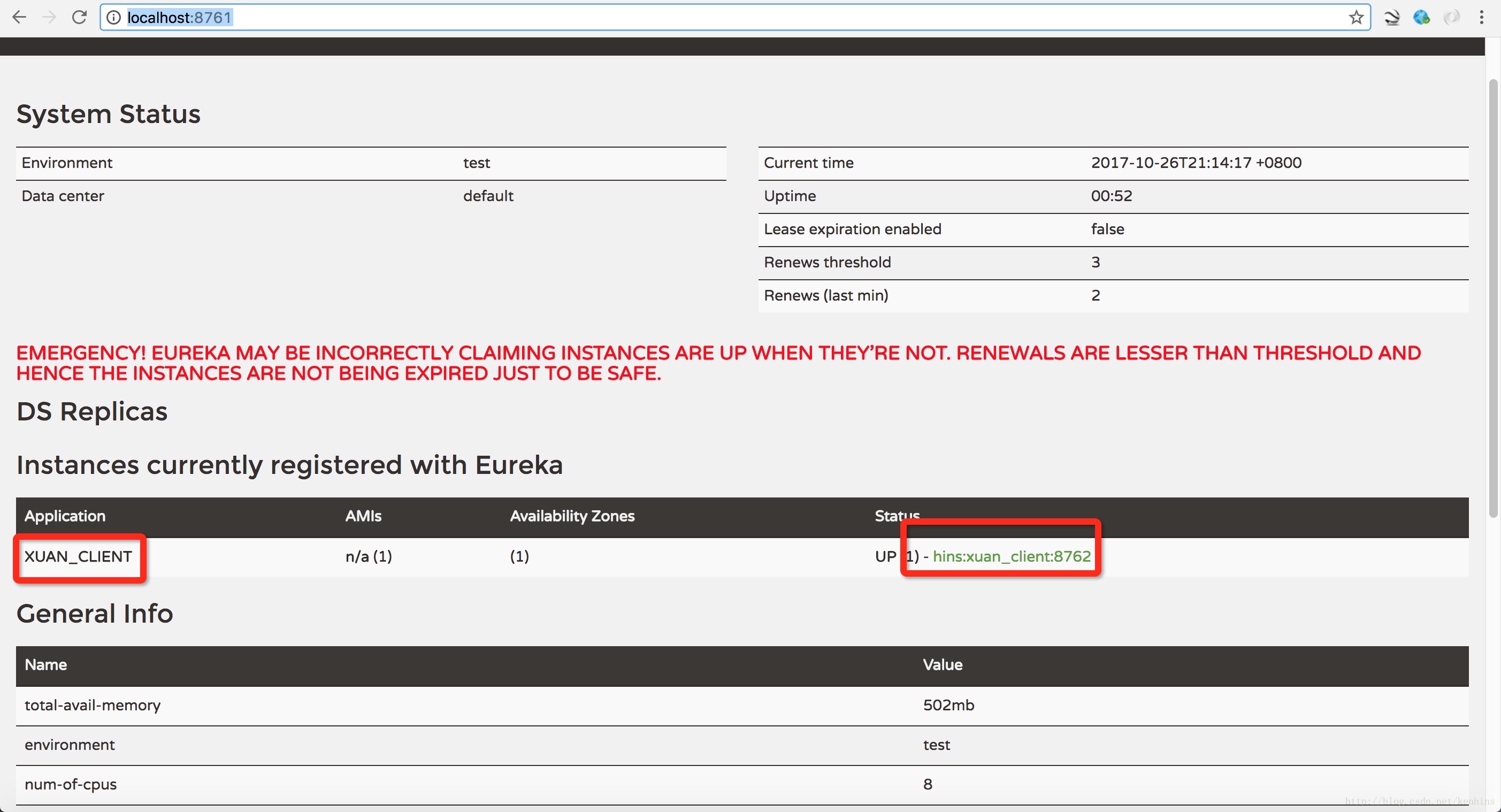Click the Lease expiration enabled label
This screenshot has height=812, width=1501.
(853, 229)
